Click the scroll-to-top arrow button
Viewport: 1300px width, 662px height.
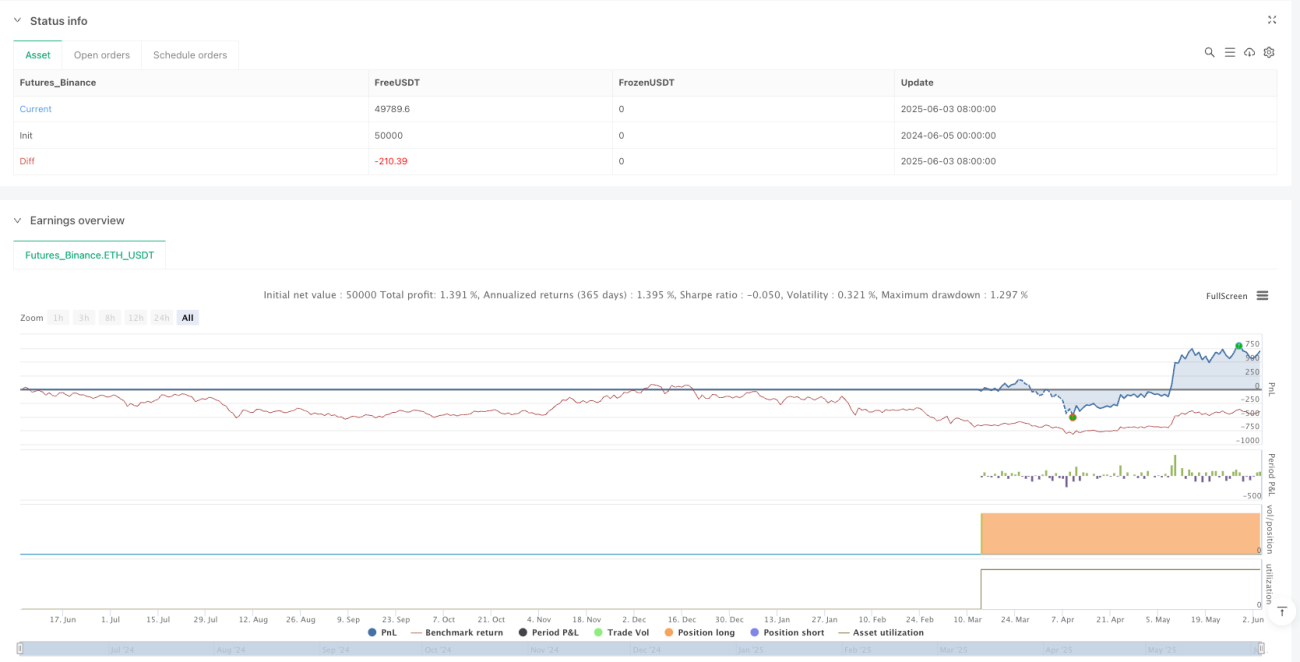[x=1282, y=611]
